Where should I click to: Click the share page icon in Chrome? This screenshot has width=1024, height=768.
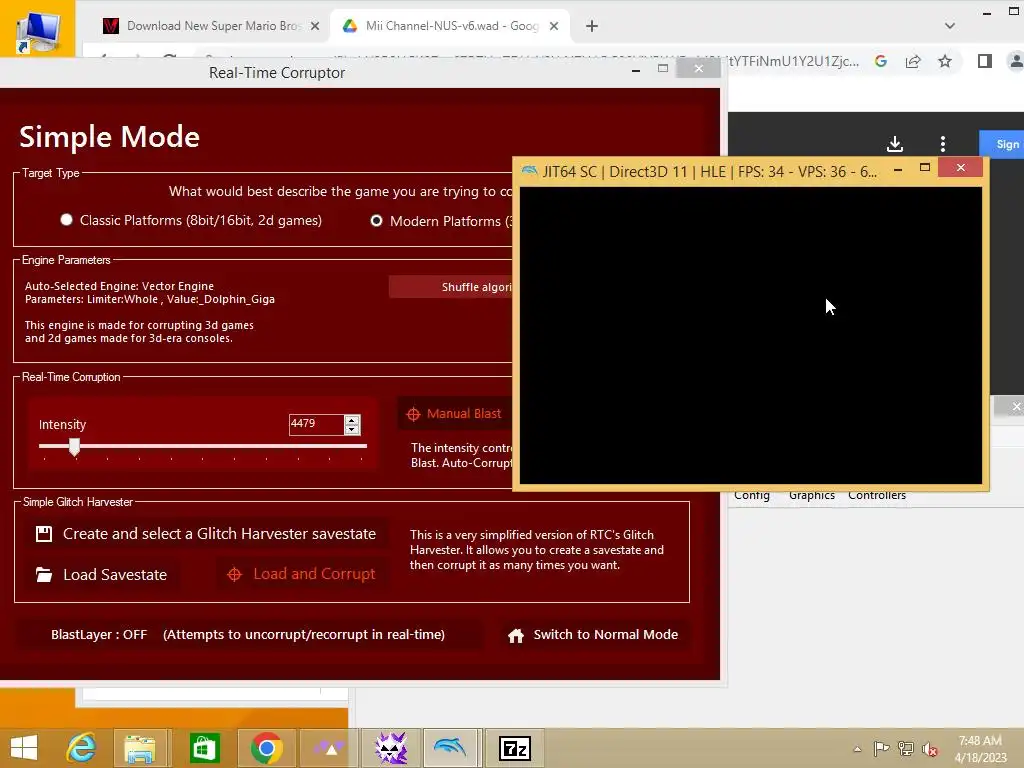click(913, 61)
